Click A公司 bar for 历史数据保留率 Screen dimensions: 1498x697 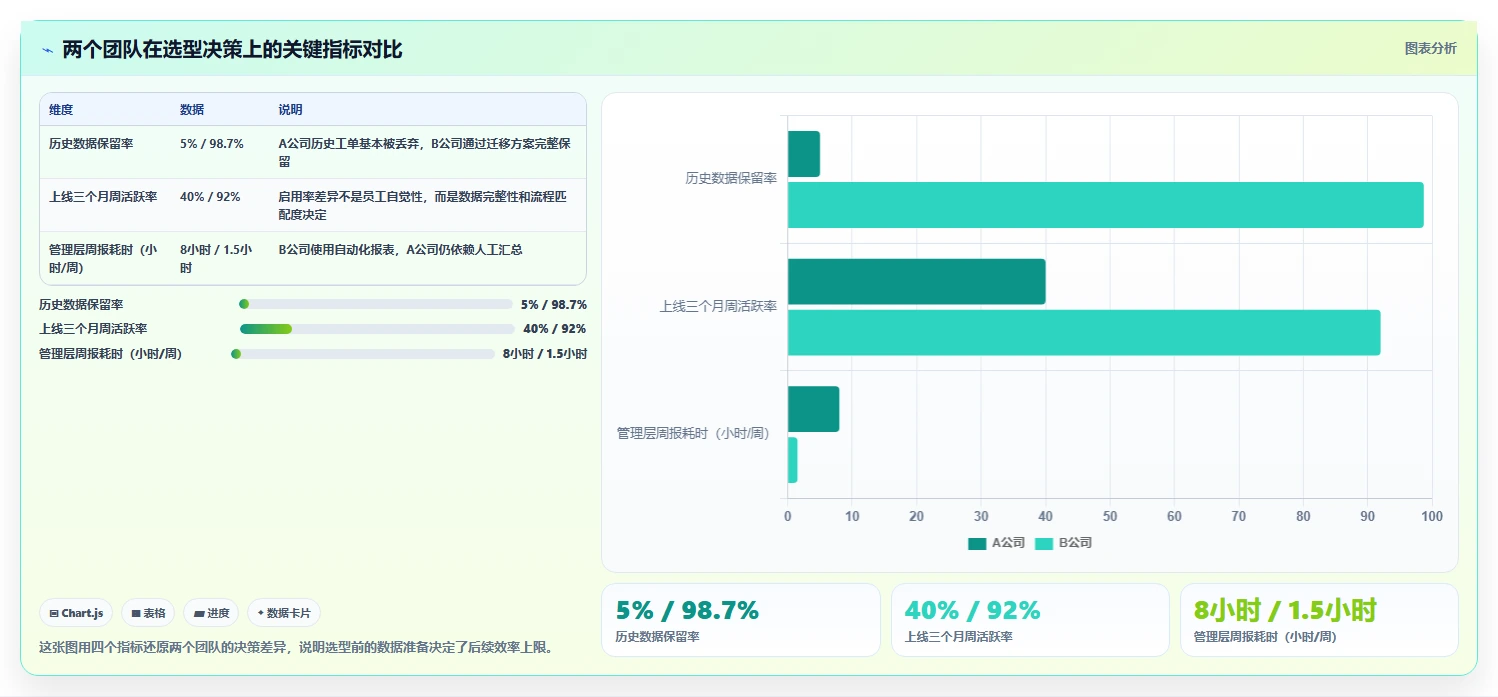click(804, 154)
